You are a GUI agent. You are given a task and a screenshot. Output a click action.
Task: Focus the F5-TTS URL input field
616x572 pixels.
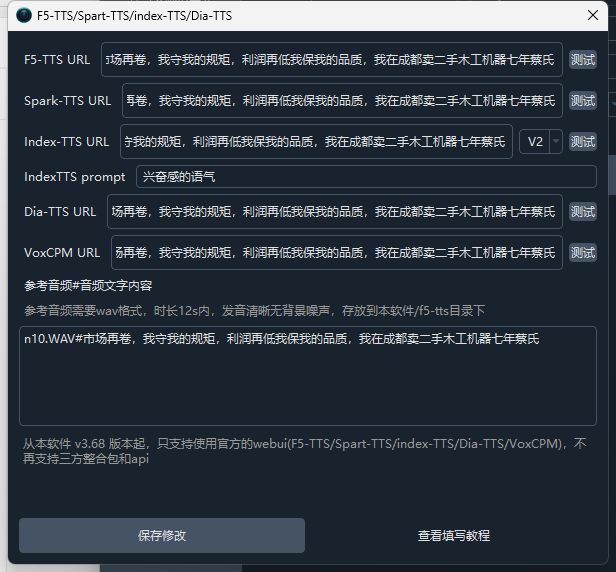click(334, 60)
